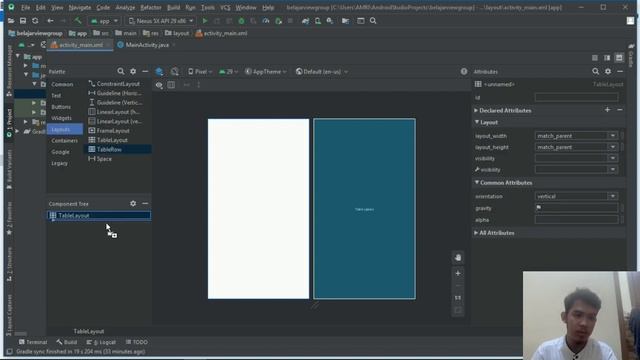Switch to Split view mode icon
This screenshot has width=640, height=360.
click(607, 58)
